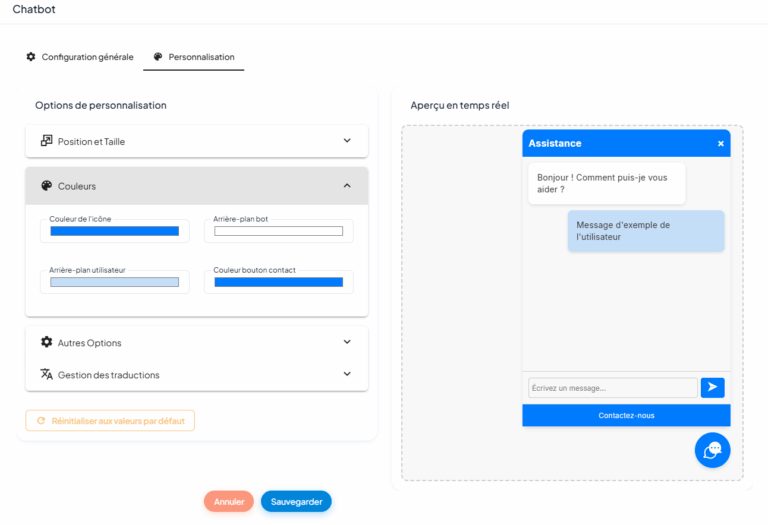Click the Écrivez un message input field
Viewport: 768px width, 525px height.
[x=612, y=388]
